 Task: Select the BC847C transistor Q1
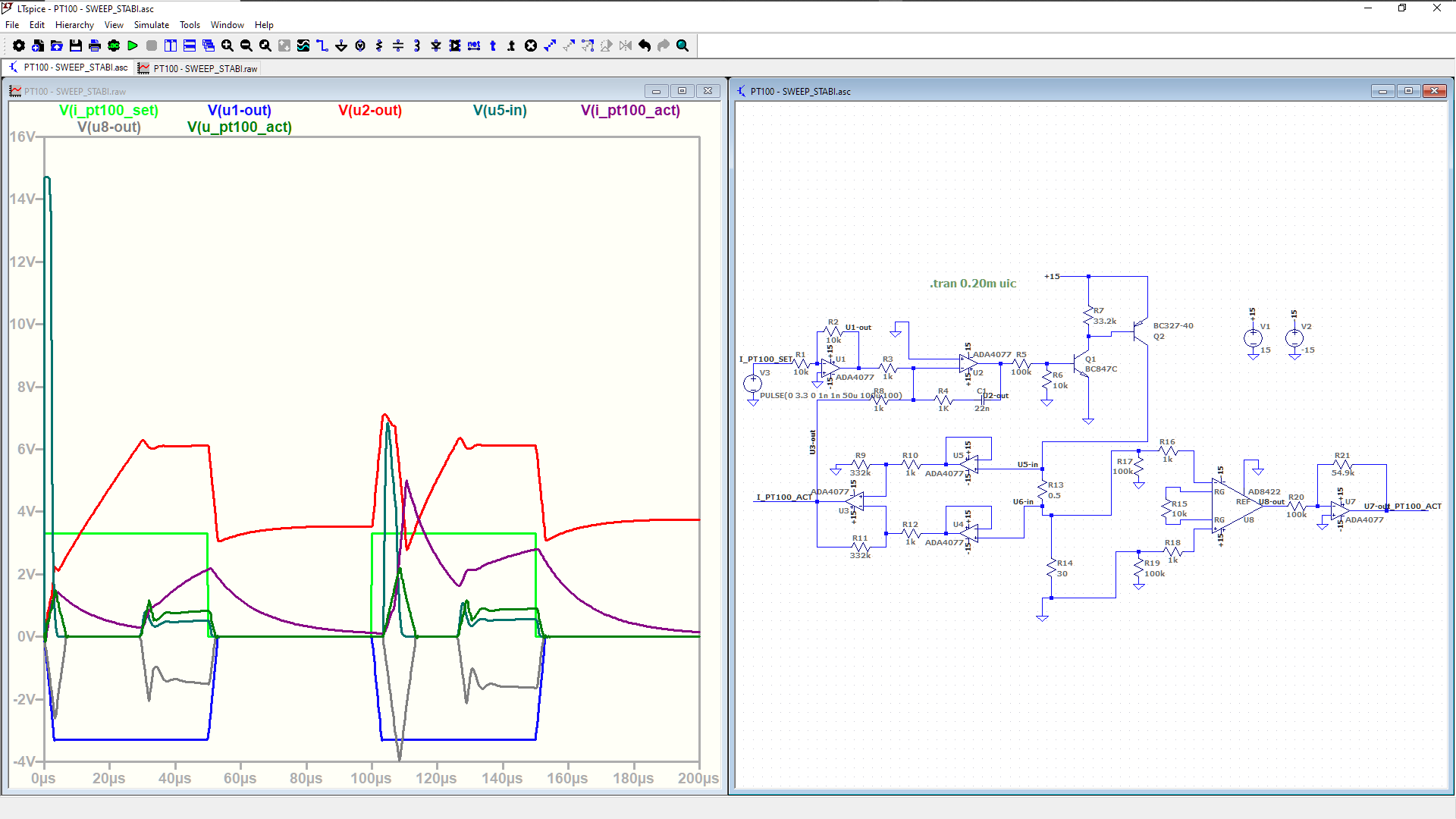click(x=1081, y=364)
